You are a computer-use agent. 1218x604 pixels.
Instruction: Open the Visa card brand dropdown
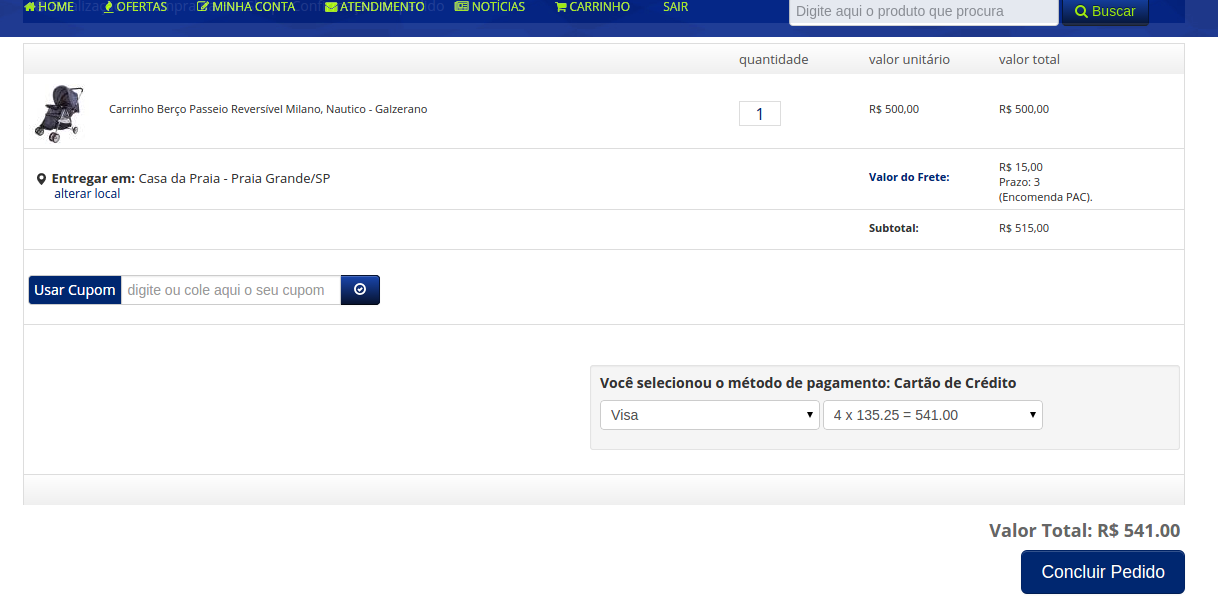[710, 415]
